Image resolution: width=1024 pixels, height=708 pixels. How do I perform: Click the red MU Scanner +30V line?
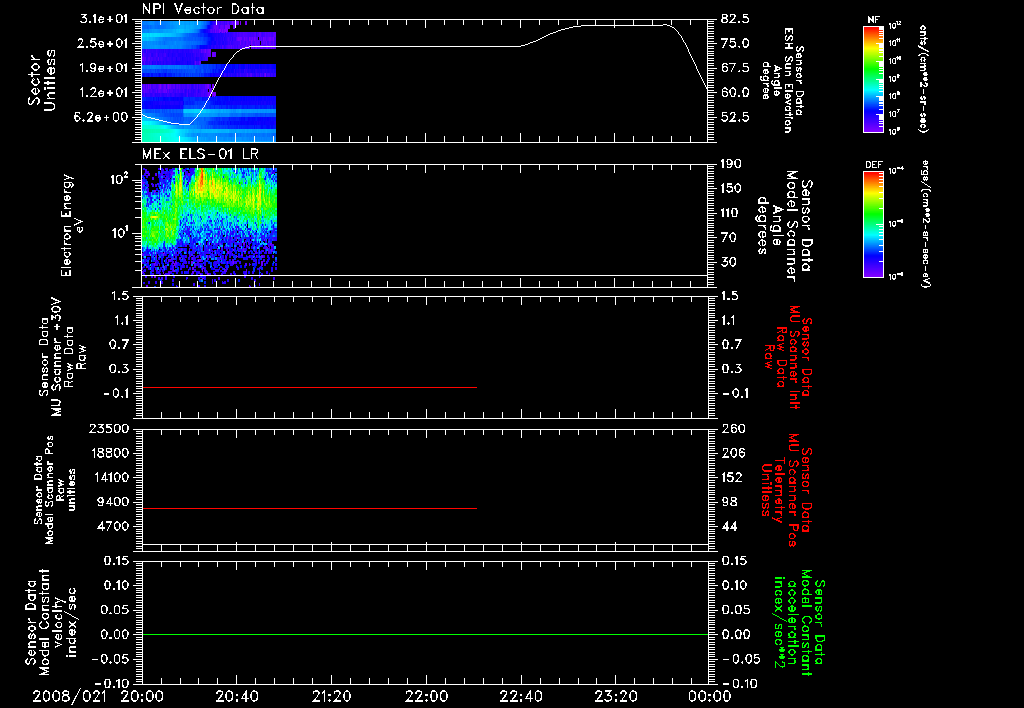310,387
